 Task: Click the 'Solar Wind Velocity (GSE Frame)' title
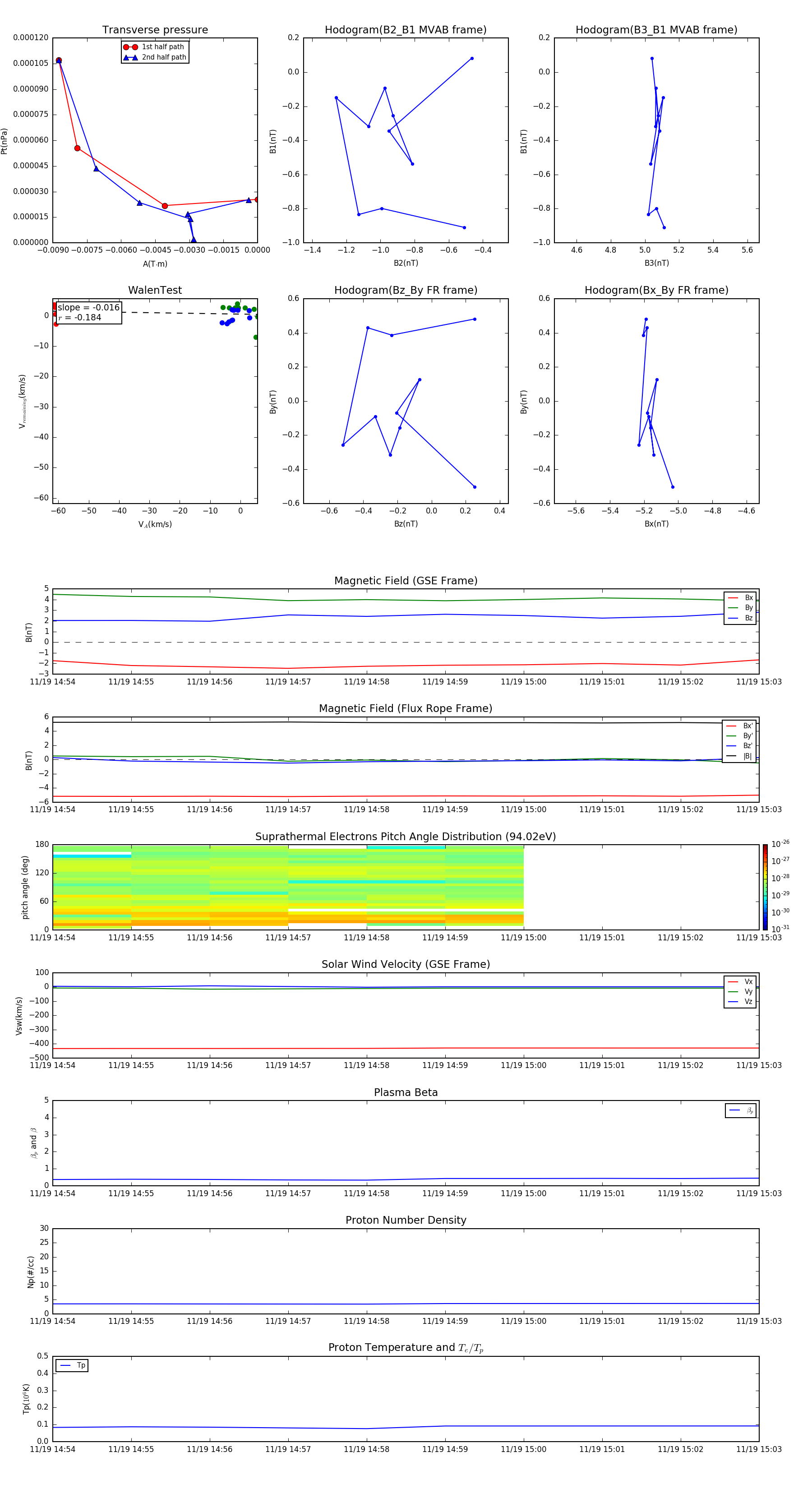(406, 964)
